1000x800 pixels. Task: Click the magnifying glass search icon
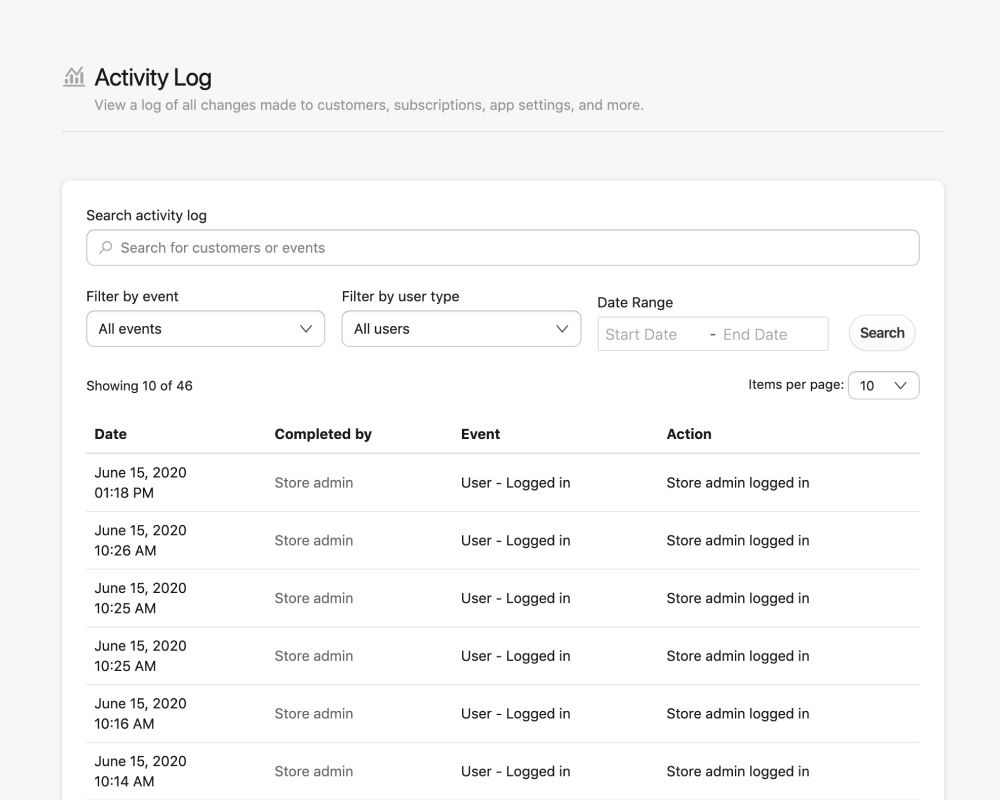point(106,248)
